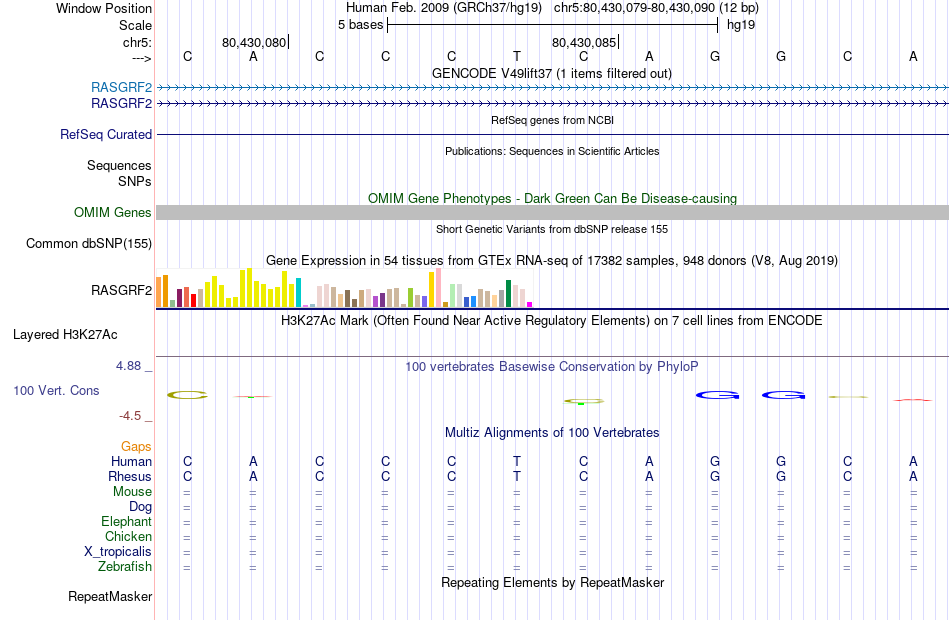Click Repeating Elements by RepeatMasker title
The height and width of the screenshot is (620, 950).
[x=552, y=582]
